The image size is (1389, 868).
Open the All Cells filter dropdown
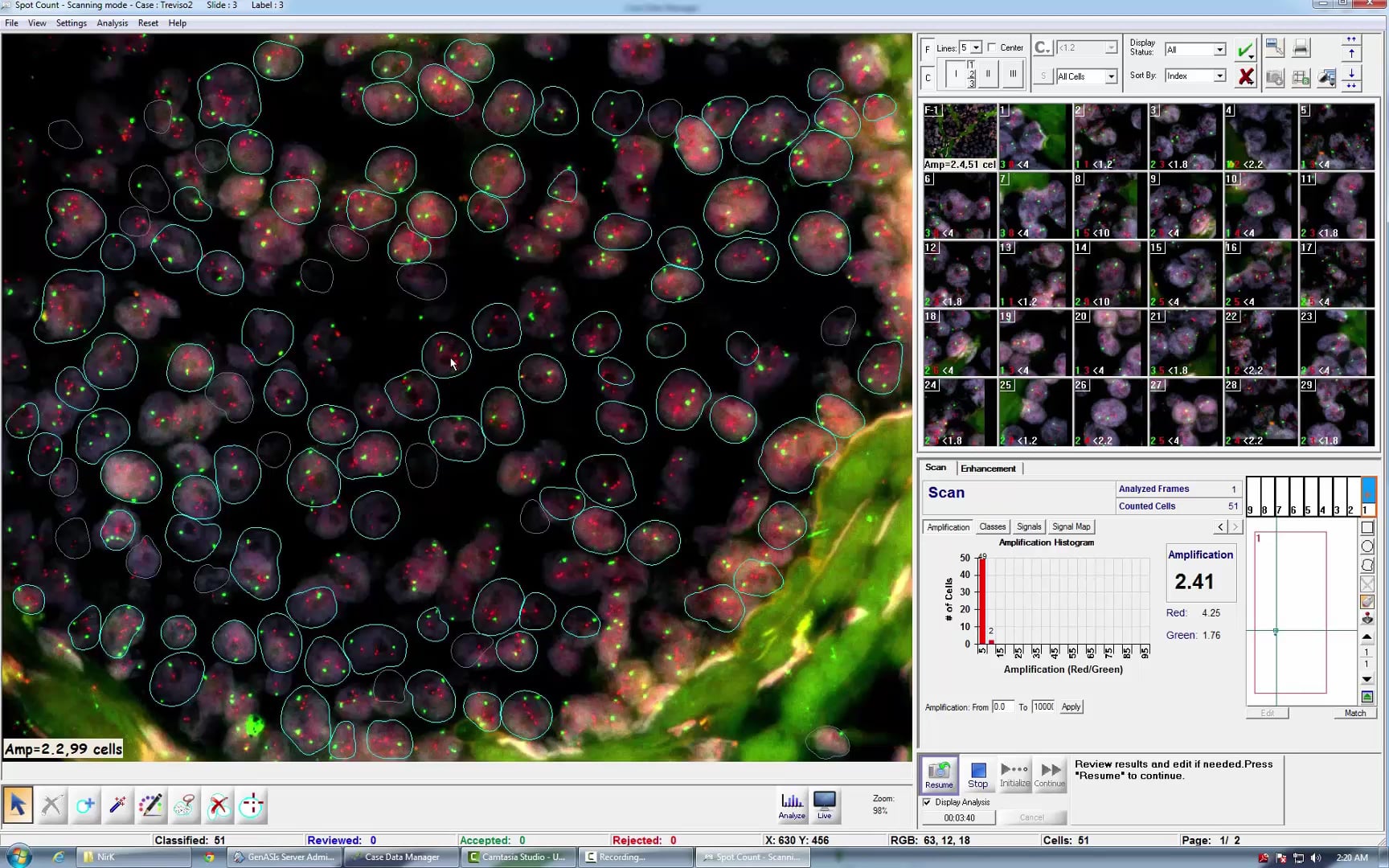(1111, 76)
